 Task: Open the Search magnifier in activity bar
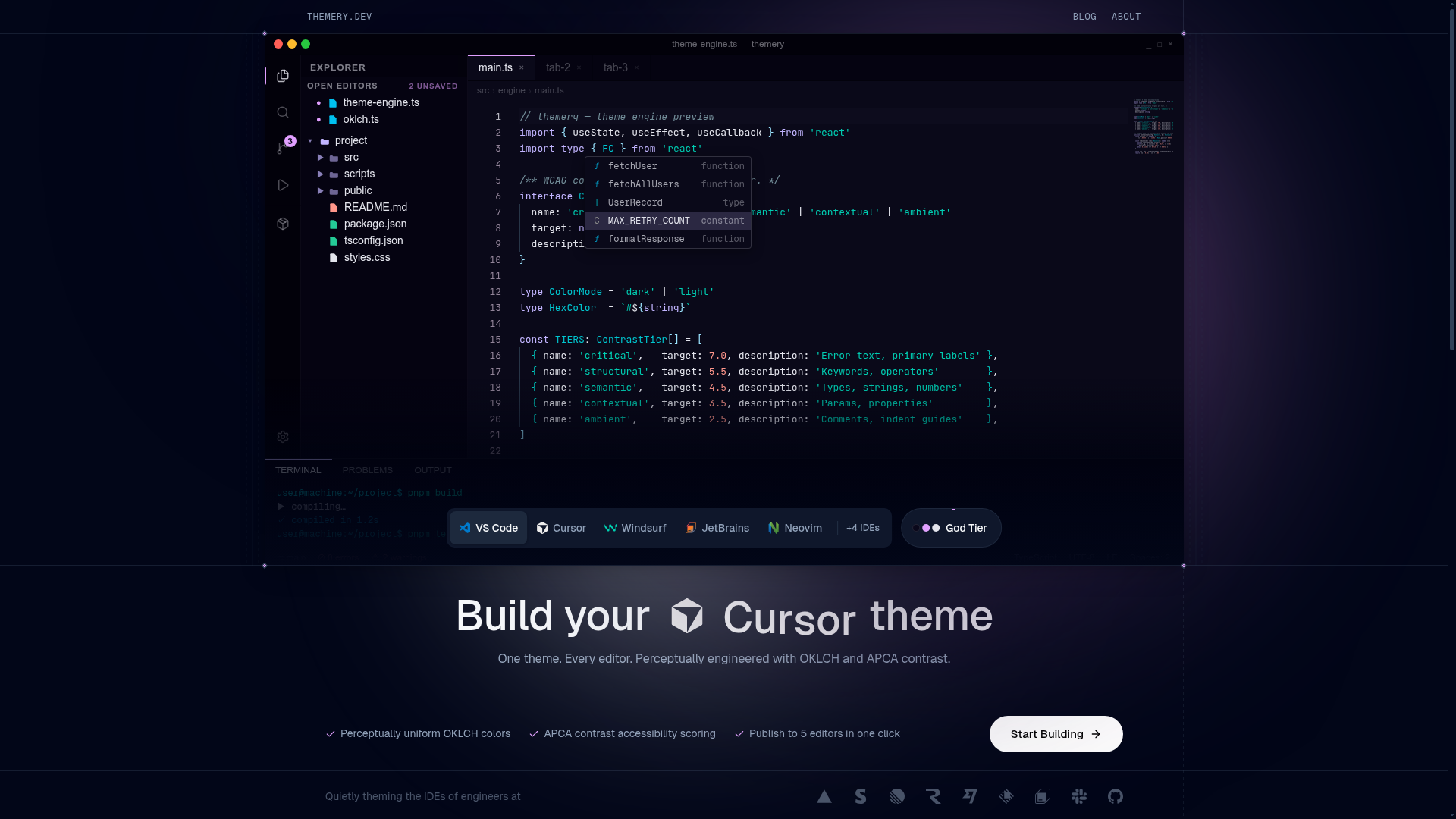click(x=283, y=112)
